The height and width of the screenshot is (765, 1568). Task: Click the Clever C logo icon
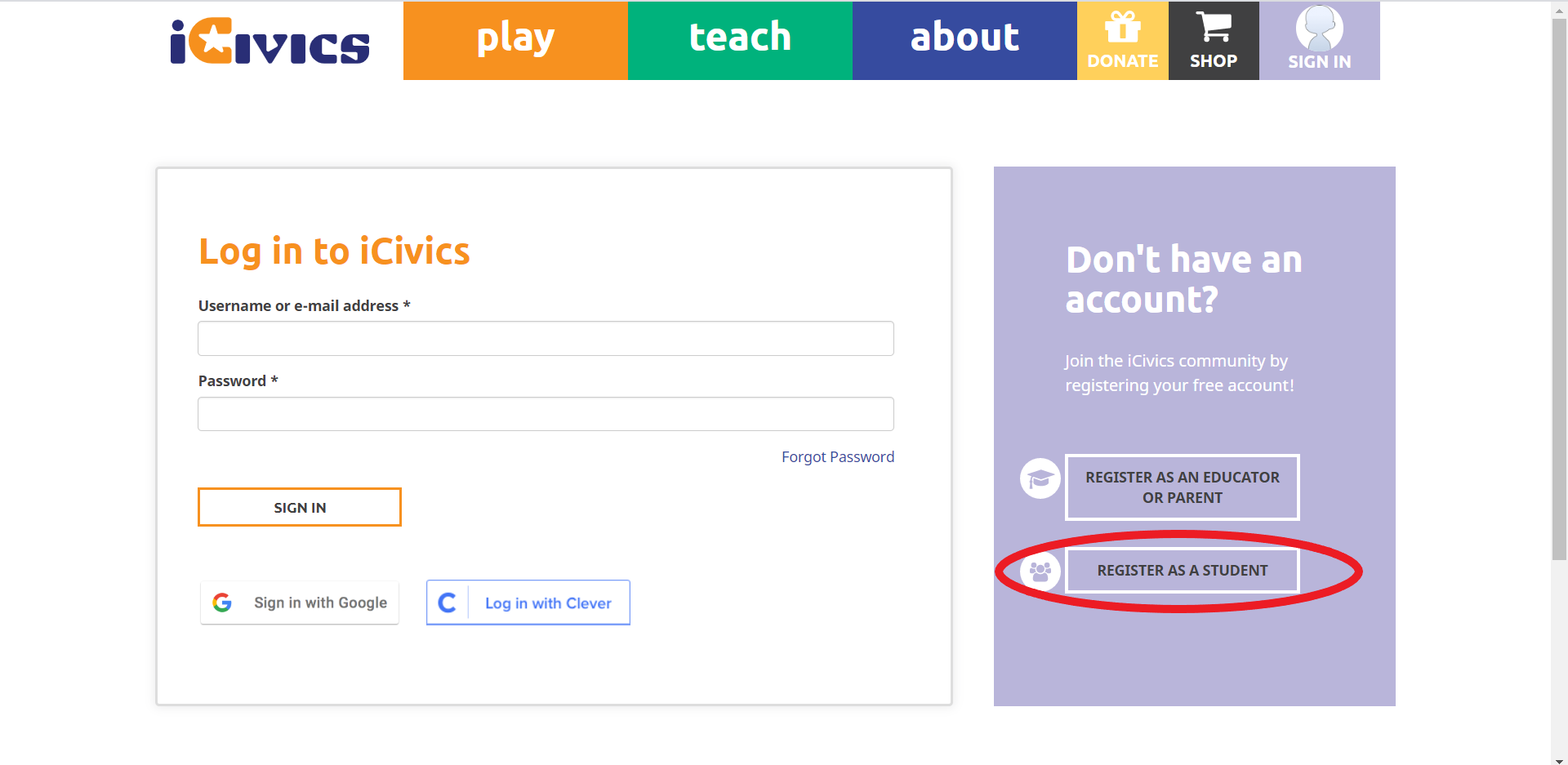click(447, 603)
